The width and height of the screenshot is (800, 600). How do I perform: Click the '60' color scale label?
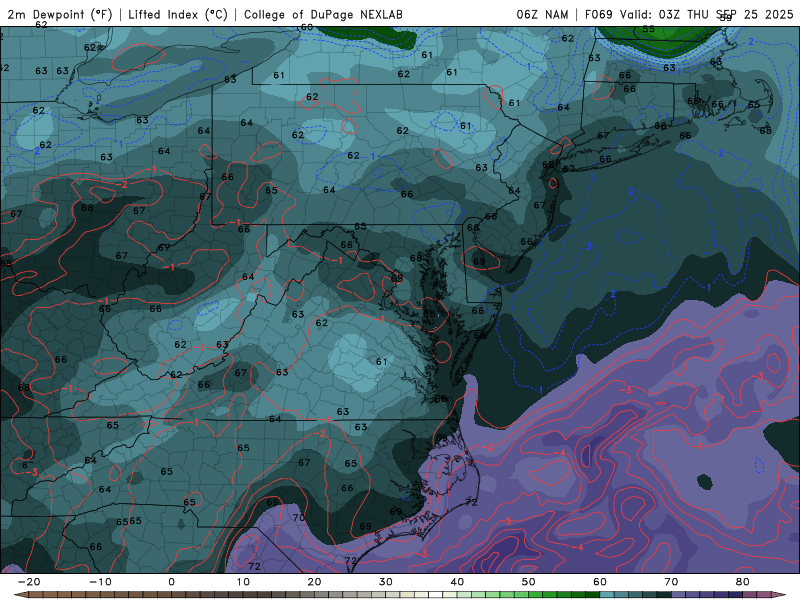pos(600,582)
